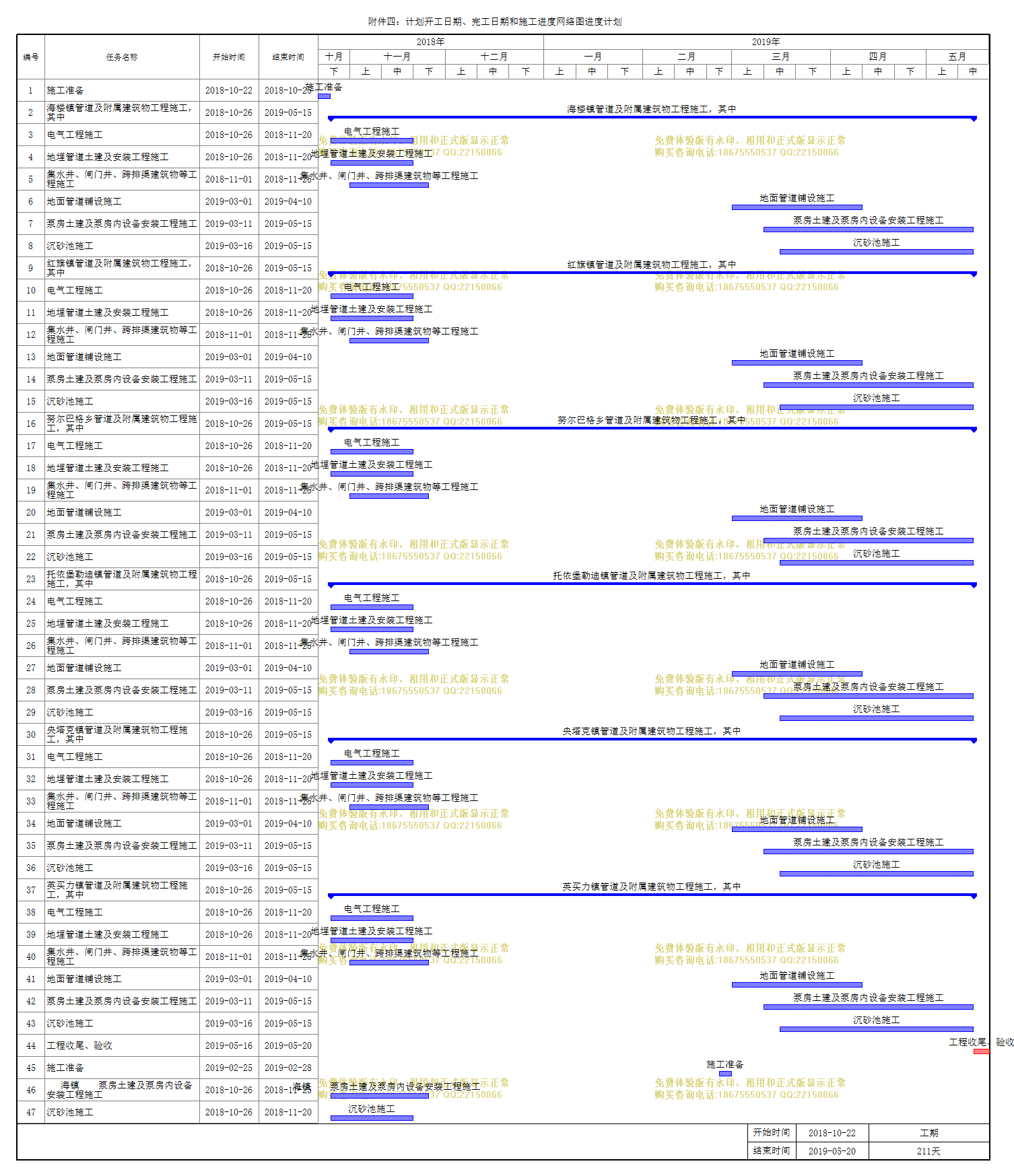Click the 工期 label in footer

tap(929, 1133)
